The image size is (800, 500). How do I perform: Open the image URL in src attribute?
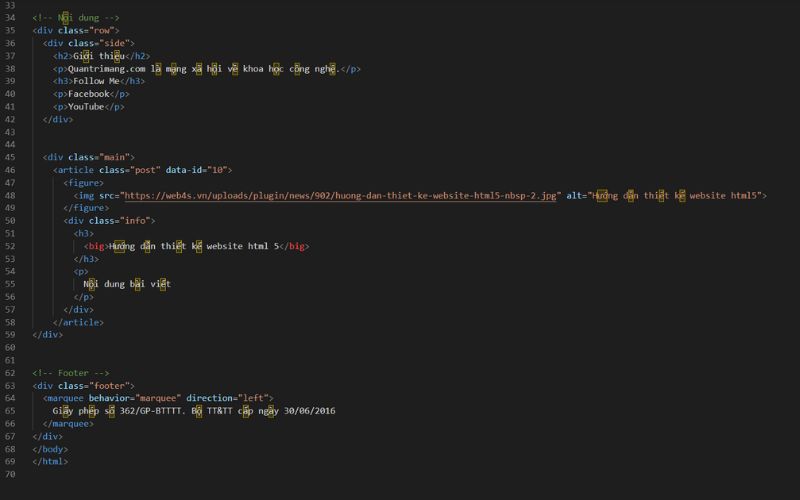pos(340,195)
